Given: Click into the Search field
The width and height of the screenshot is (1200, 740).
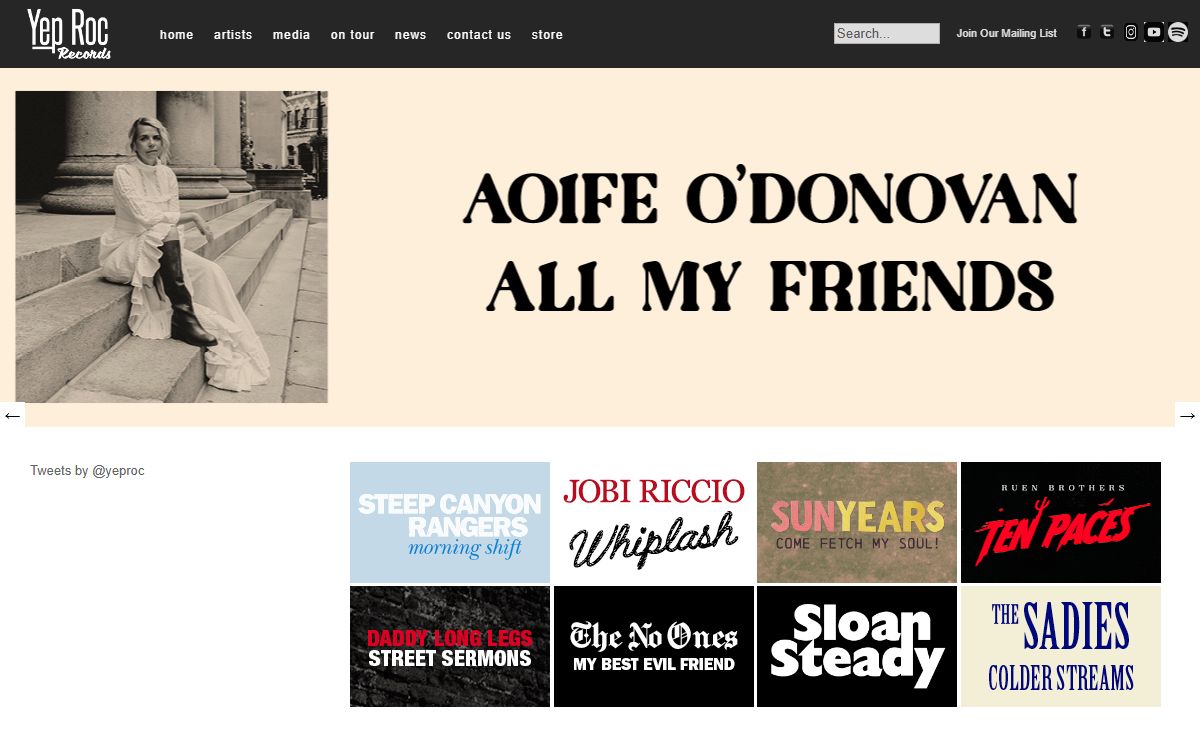Looking at the screenshot, I should (887, 33).
